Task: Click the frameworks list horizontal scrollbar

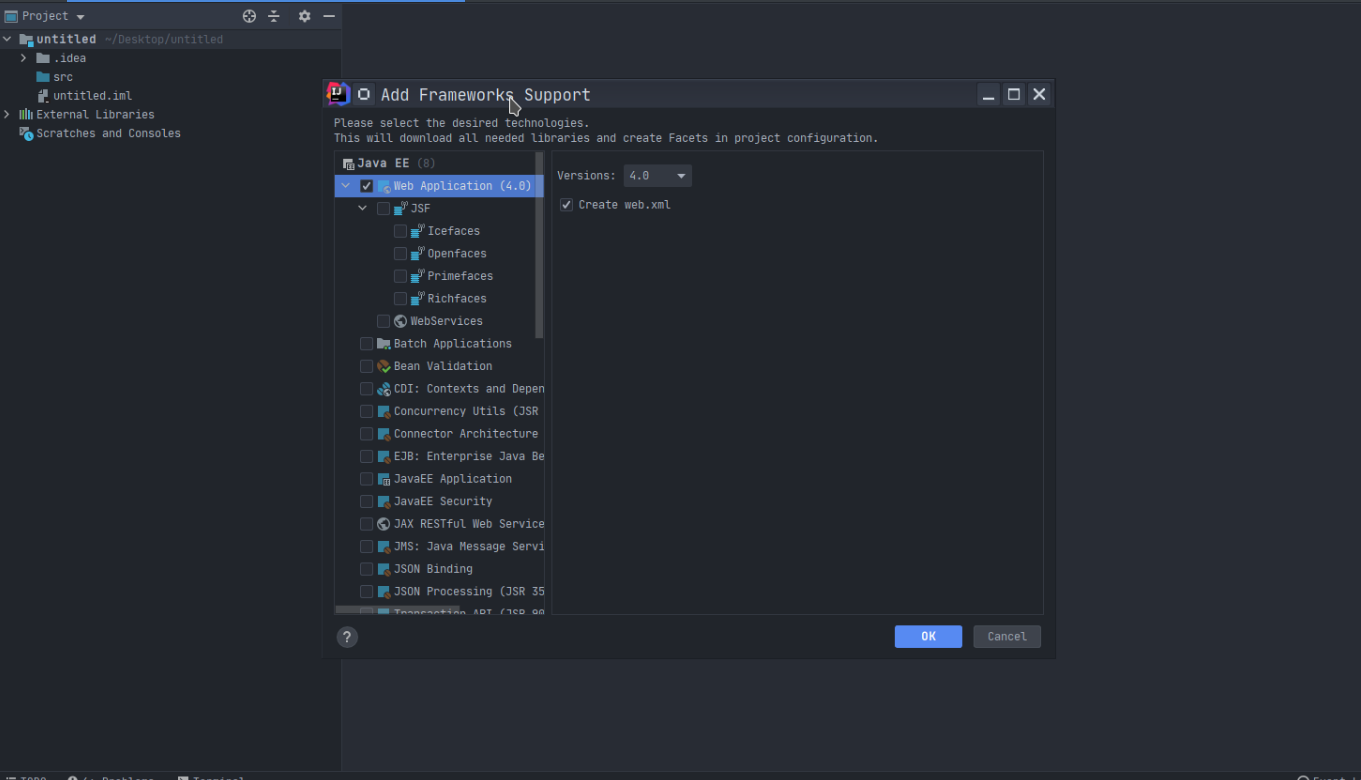Action: click(x=397, y=610)
